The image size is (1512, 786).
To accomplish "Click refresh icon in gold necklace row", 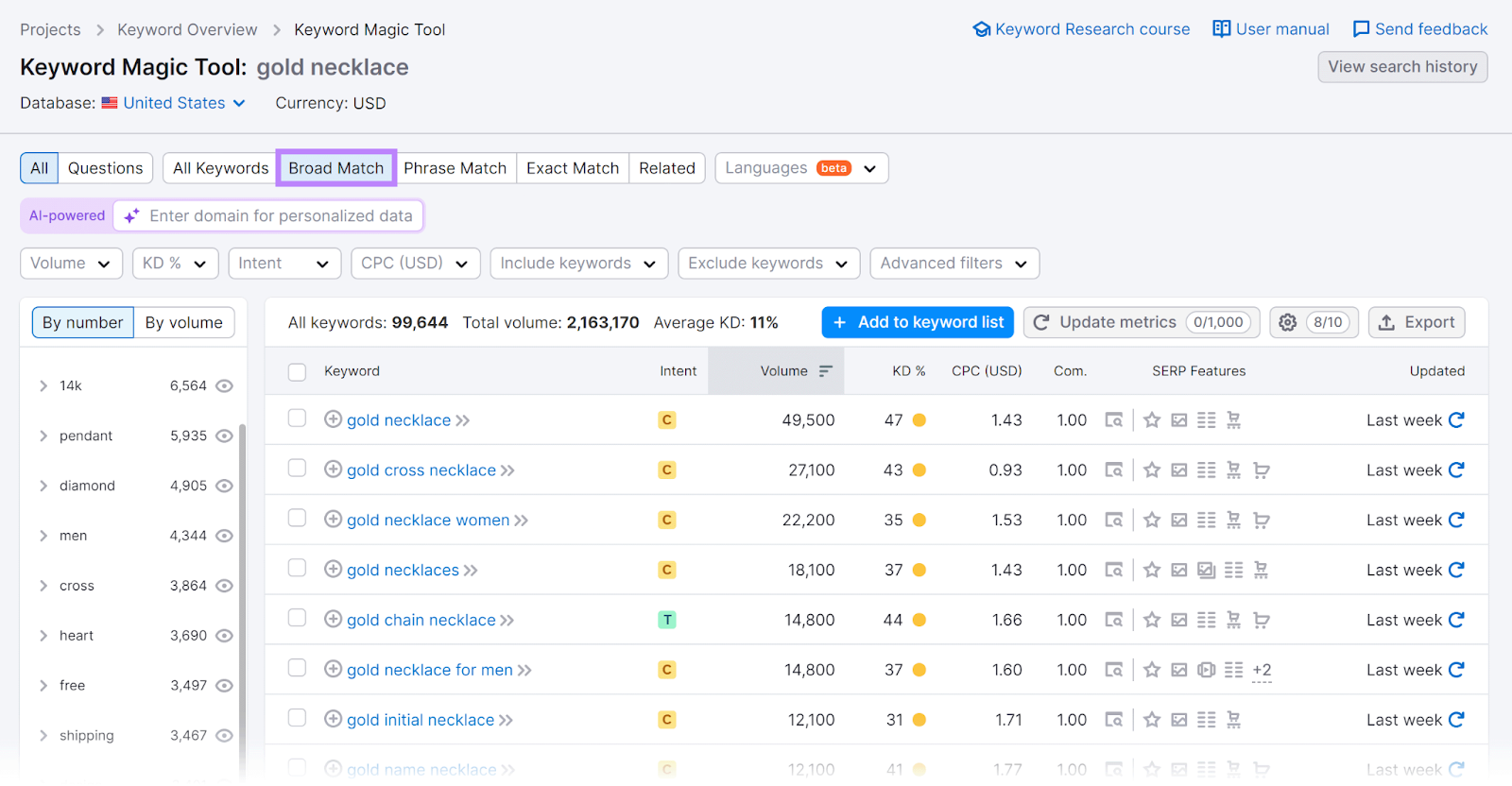I will point(1456,419).
